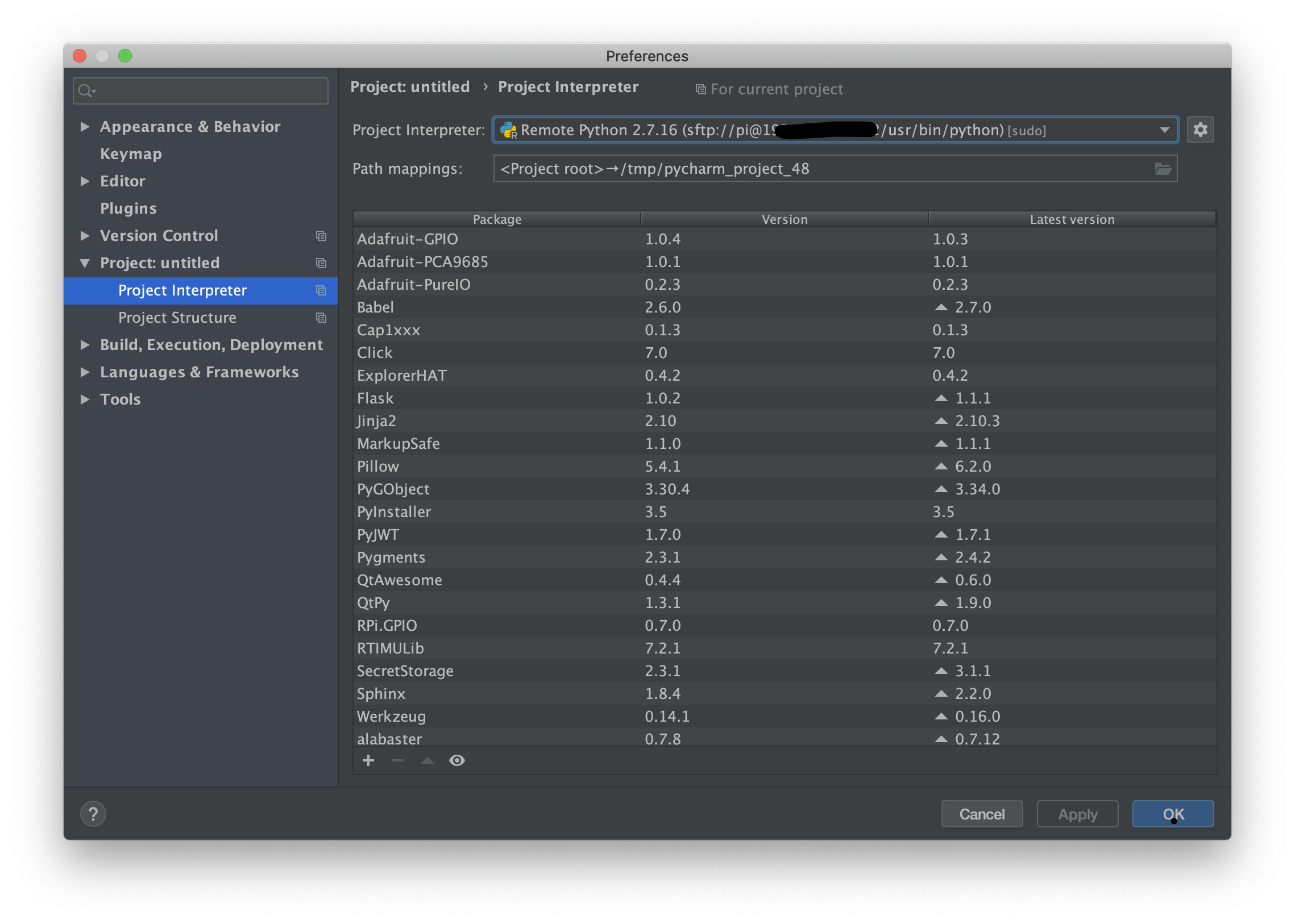Expand Languages & Frameworks section
Screen dimensions: 1295x924
coord(85,372)
